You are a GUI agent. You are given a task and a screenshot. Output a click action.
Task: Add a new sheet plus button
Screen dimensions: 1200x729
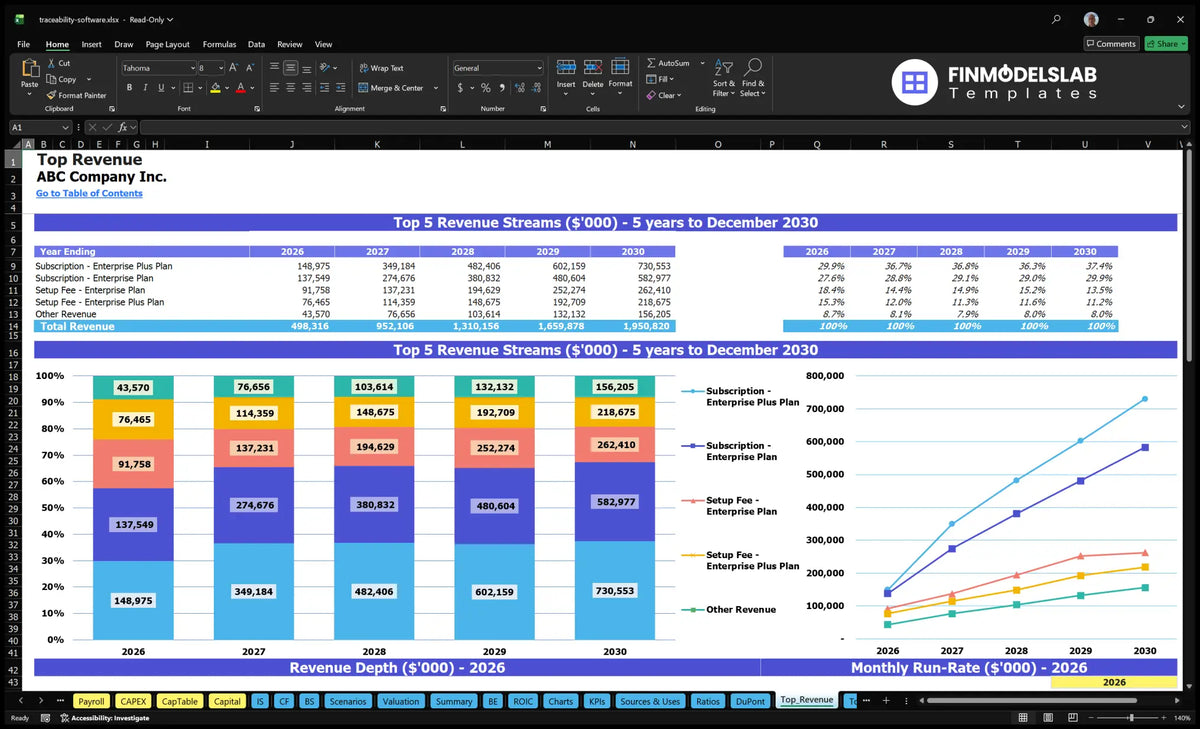(x=886, y=701)
